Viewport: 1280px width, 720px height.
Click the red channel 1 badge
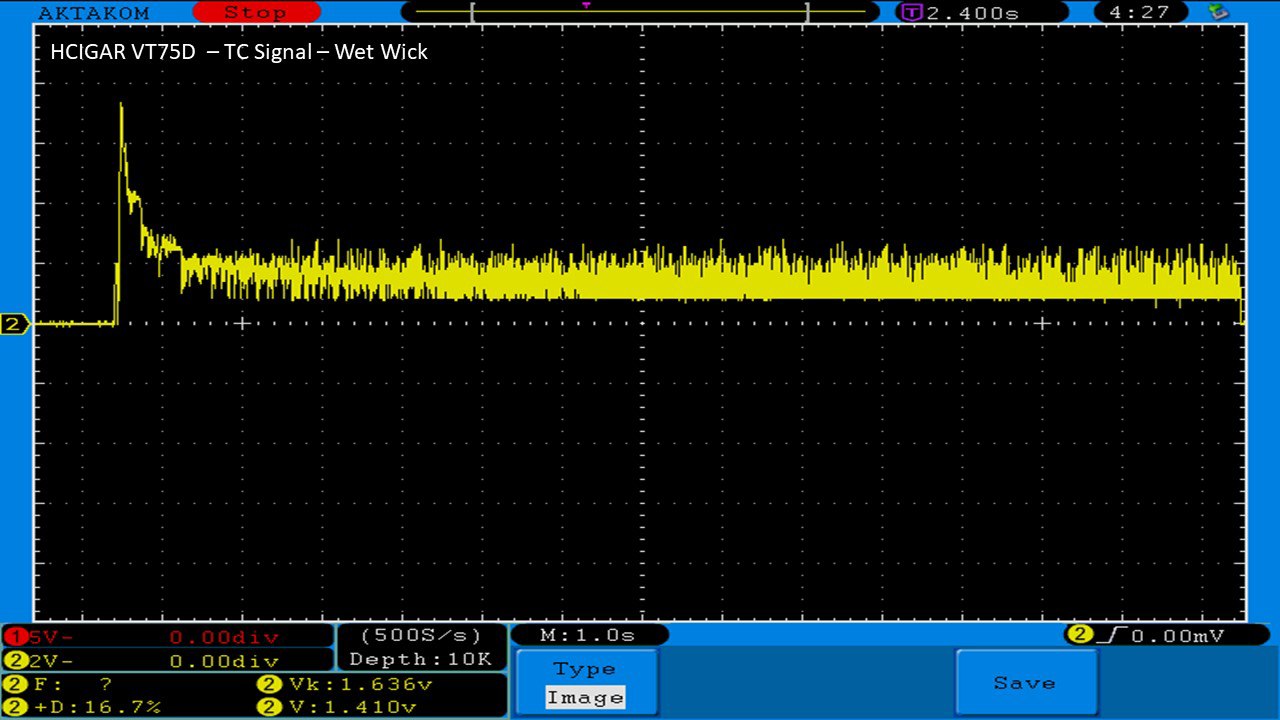click(16, 637)
